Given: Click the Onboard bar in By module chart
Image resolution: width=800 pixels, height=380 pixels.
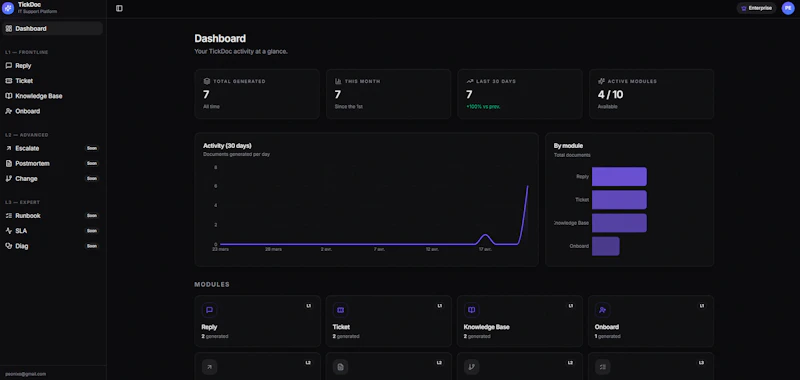Looking at the screenshot, I should coord(606,246).
